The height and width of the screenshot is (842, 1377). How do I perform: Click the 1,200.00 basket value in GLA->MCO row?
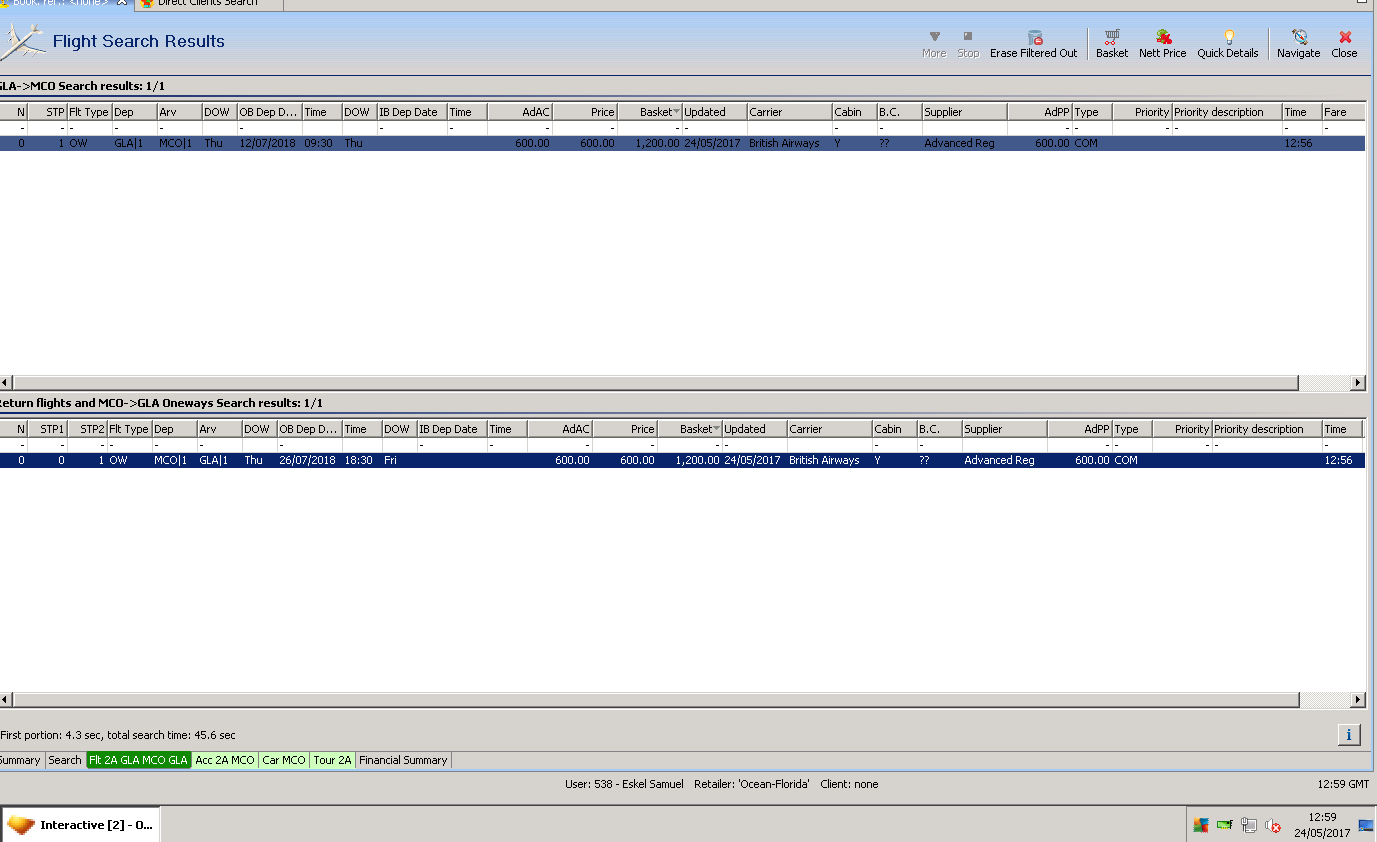point(650,143)
